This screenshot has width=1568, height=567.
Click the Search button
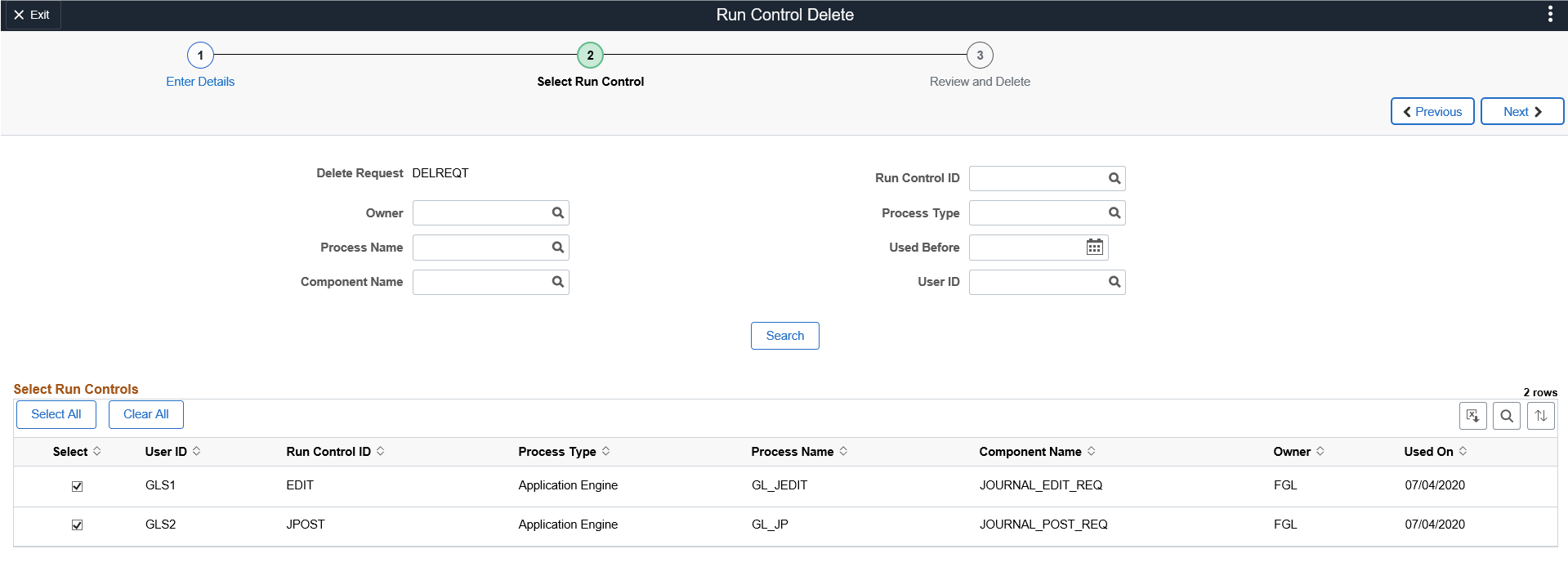pos(784,336)
